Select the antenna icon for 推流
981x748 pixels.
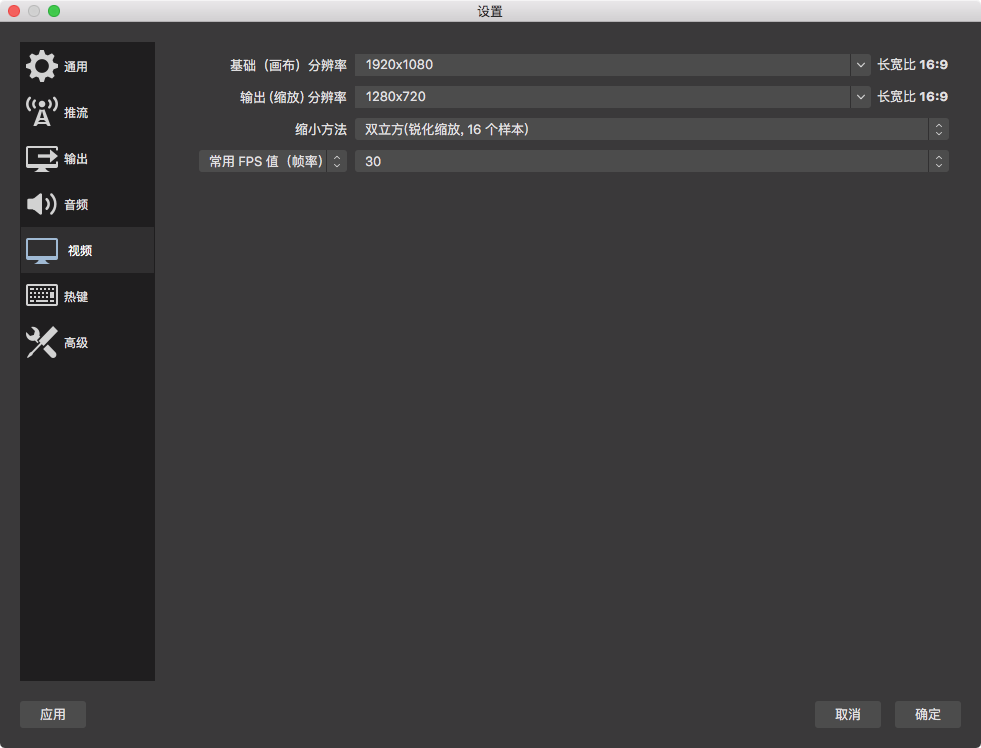pyautogui.click(x=42, y=112)
